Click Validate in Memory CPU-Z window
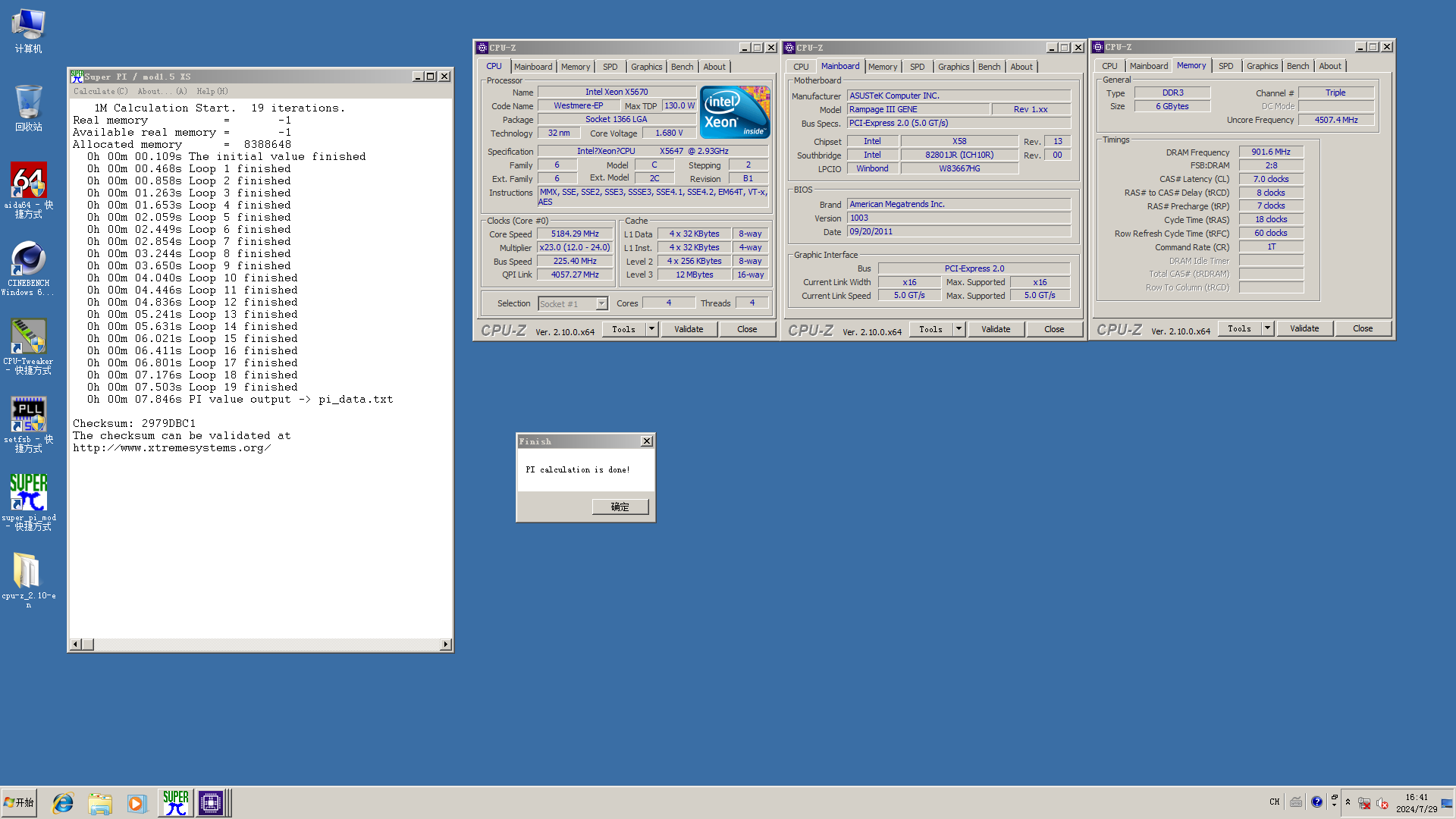 point(1304,328)
